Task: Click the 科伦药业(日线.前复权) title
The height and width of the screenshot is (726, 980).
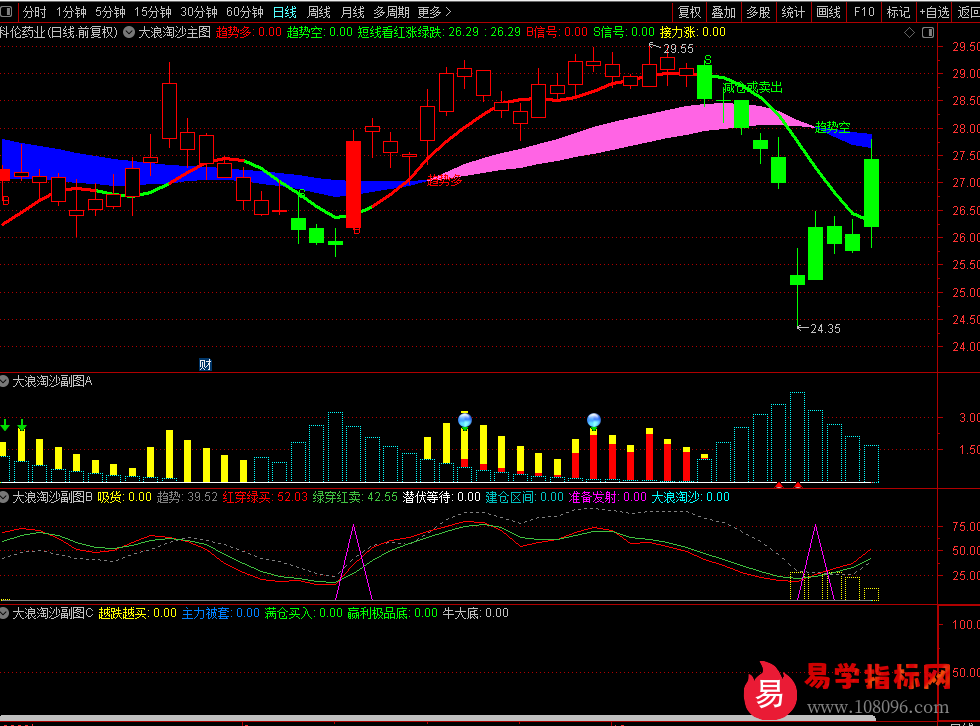Action: 59,32
